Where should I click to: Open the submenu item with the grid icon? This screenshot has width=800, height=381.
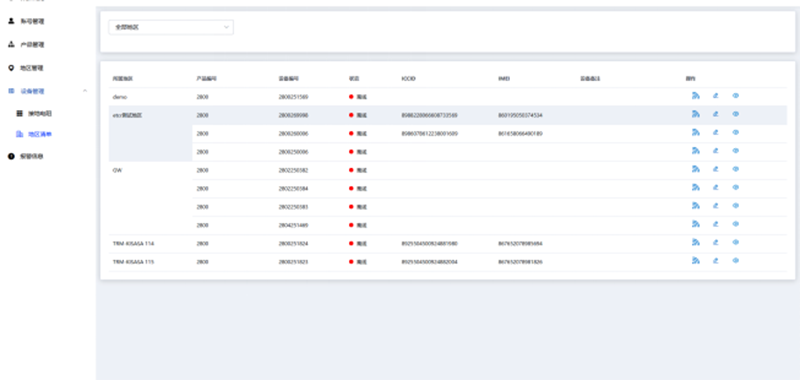point(34,113)
